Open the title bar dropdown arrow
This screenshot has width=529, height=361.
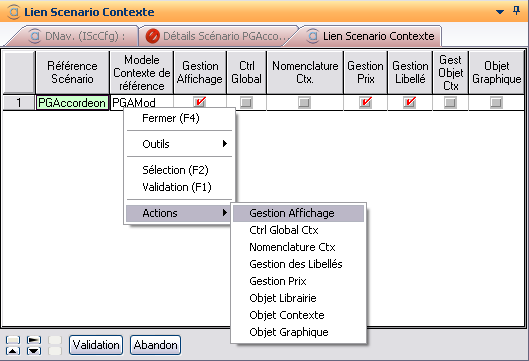500,12
